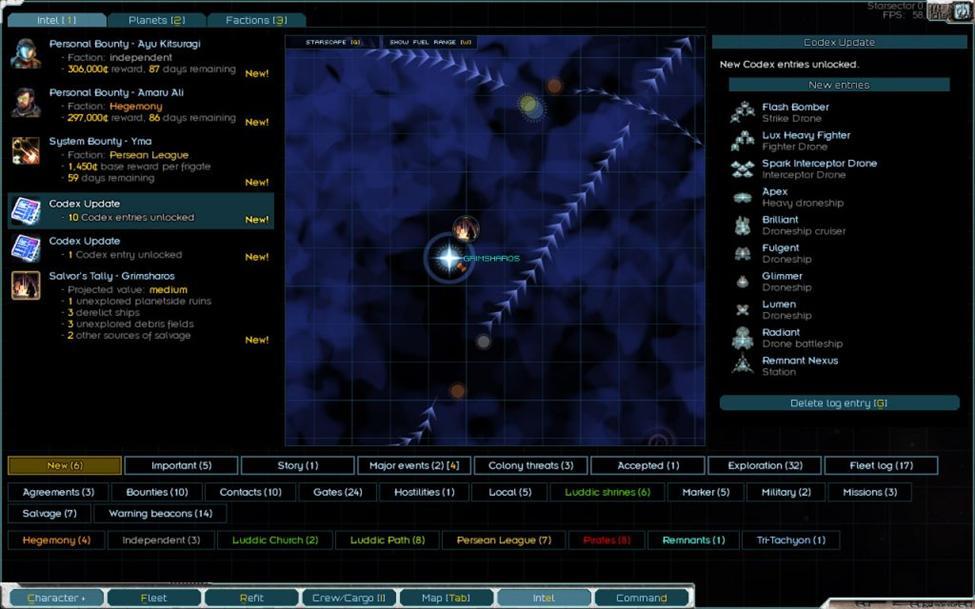Switch to the Factions tab
The width and height of the screenshot is (975, 609).
pyautogui.click(x=255, y=20)
